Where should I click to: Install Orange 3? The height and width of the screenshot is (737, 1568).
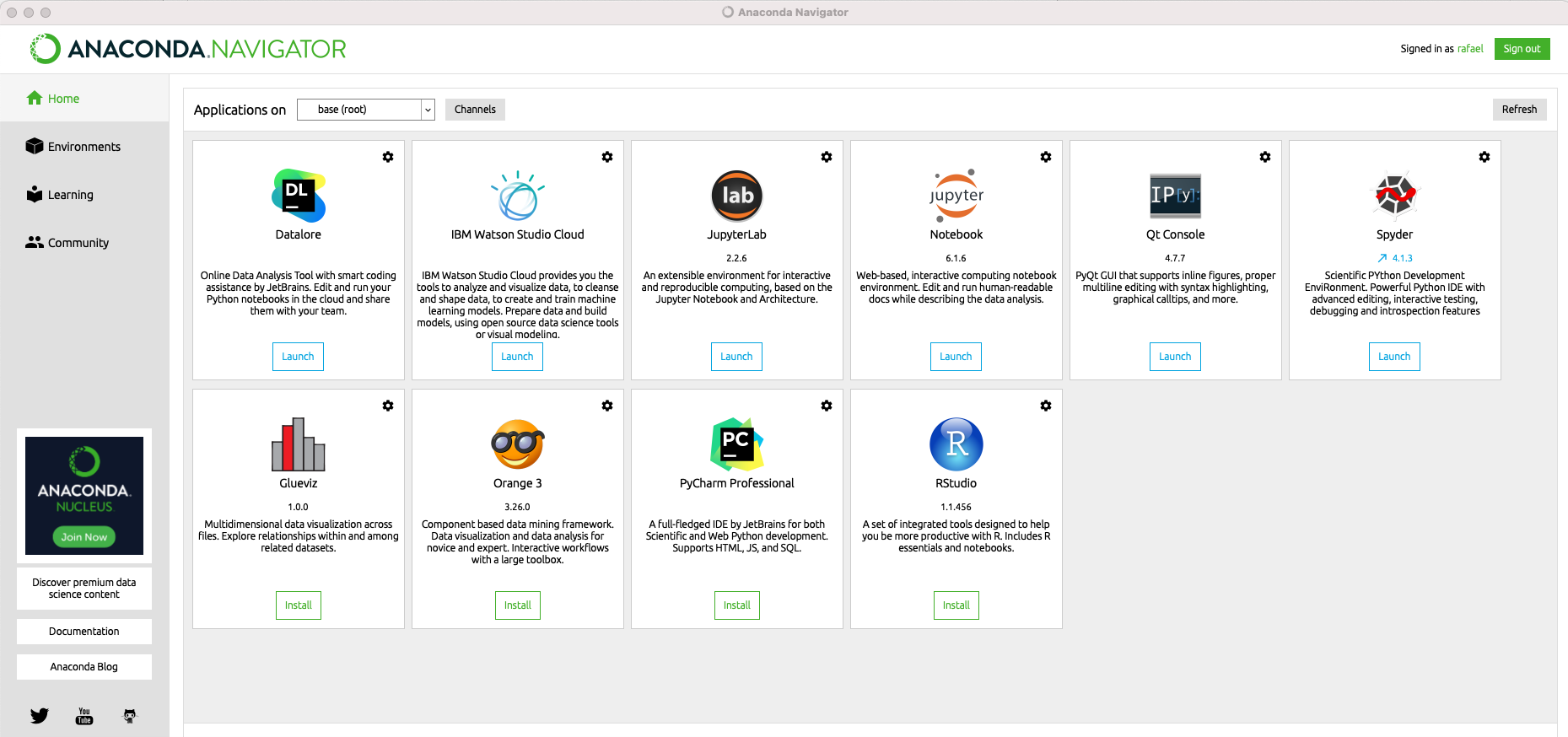click(x=518, y=605)
